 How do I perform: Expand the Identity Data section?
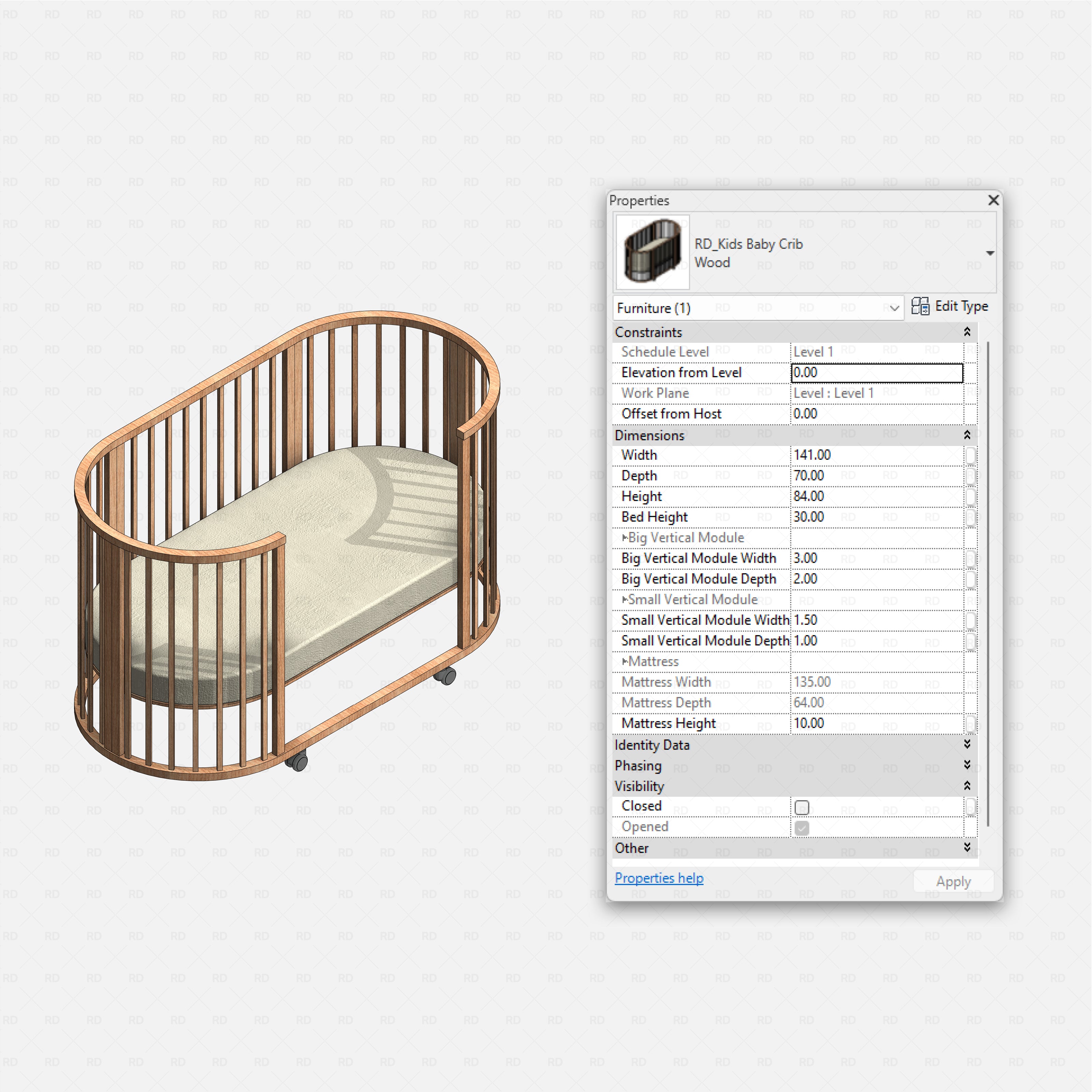pos(968,744)
